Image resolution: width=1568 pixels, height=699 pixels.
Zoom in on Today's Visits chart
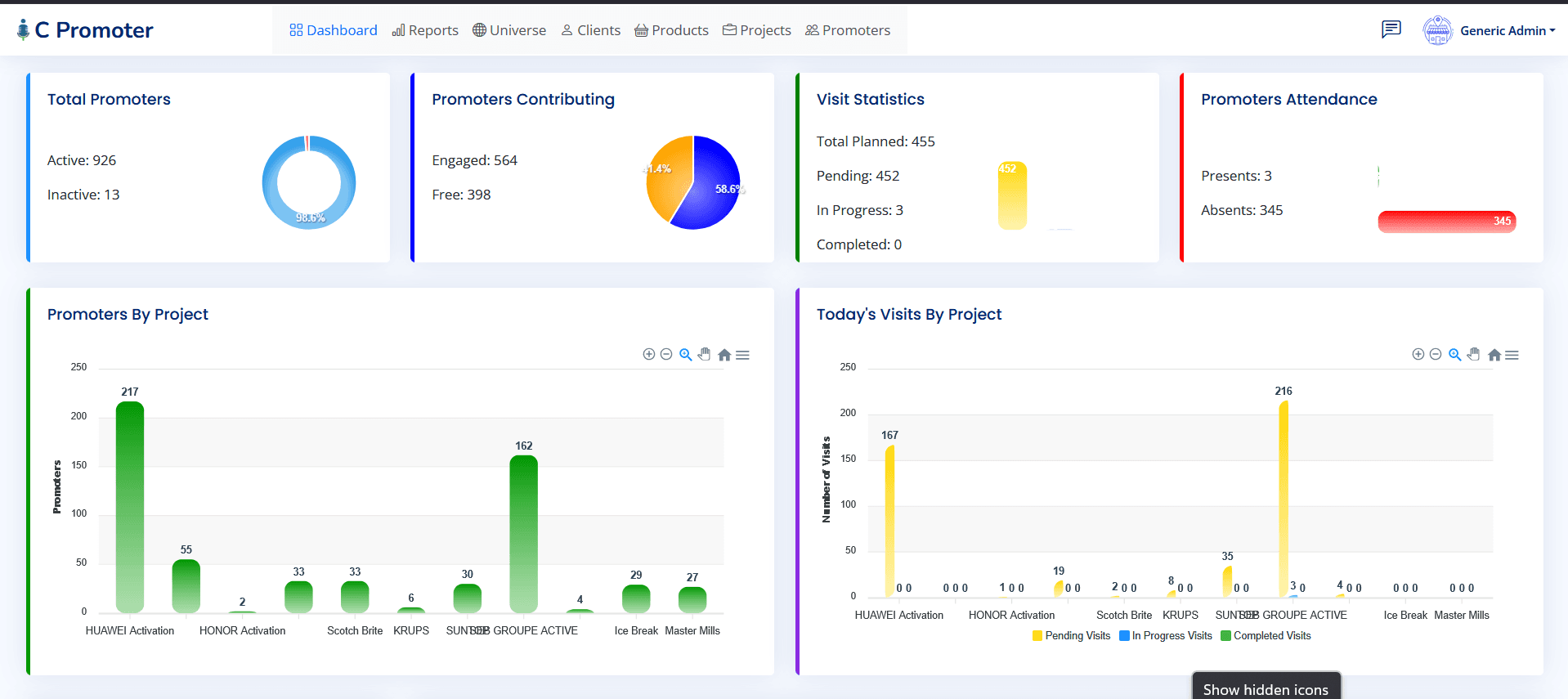coord(1418,354)
